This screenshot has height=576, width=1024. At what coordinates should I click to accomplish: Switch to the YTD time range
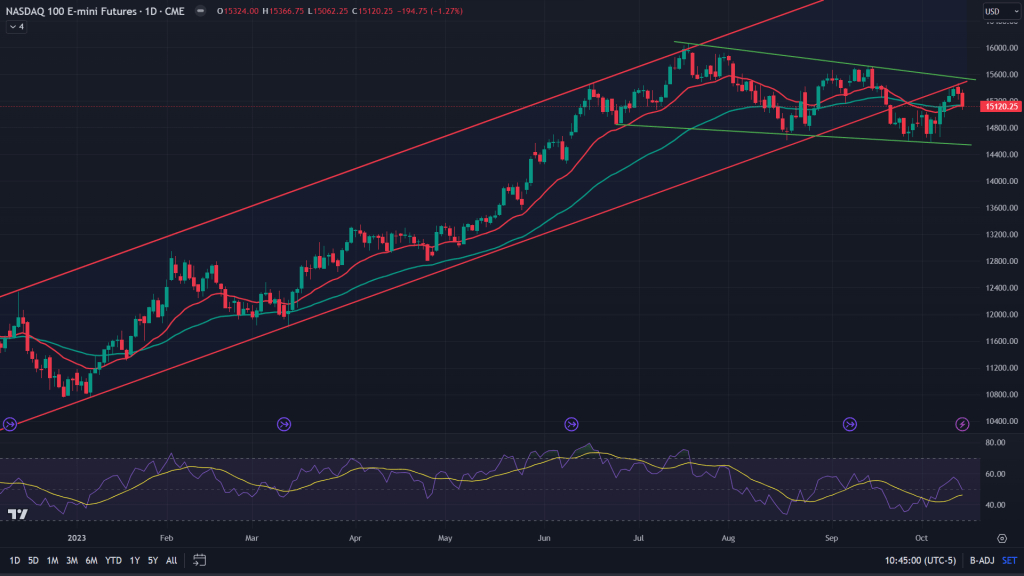(111, 560)
